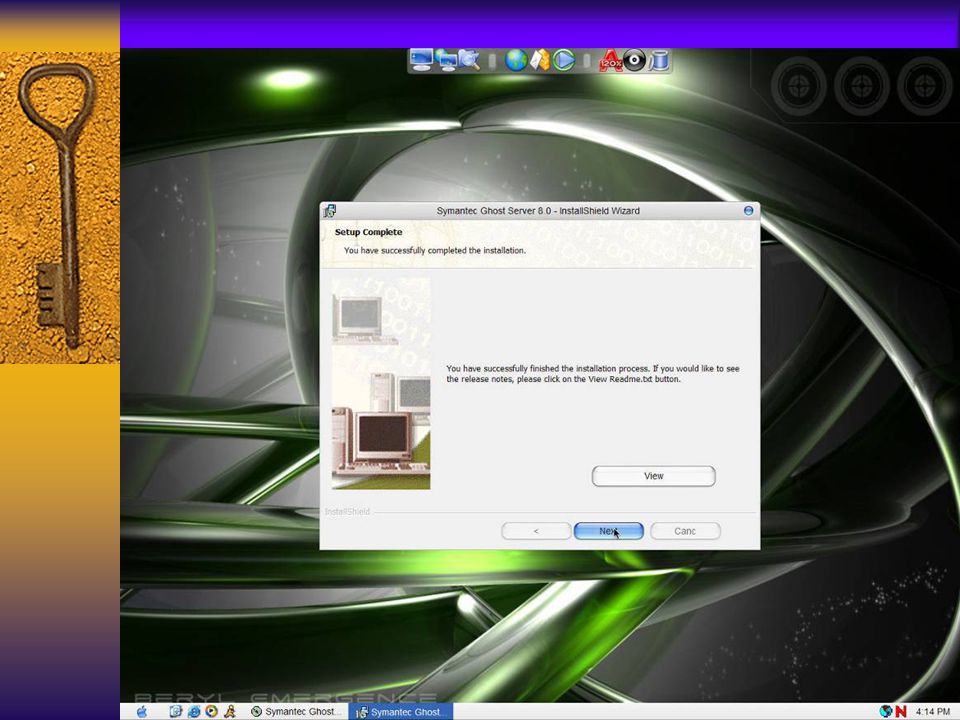The height and width of the screenshot is (720, 960).
Task: Click the computers illustration in the wizard
Action: (381, 383)
